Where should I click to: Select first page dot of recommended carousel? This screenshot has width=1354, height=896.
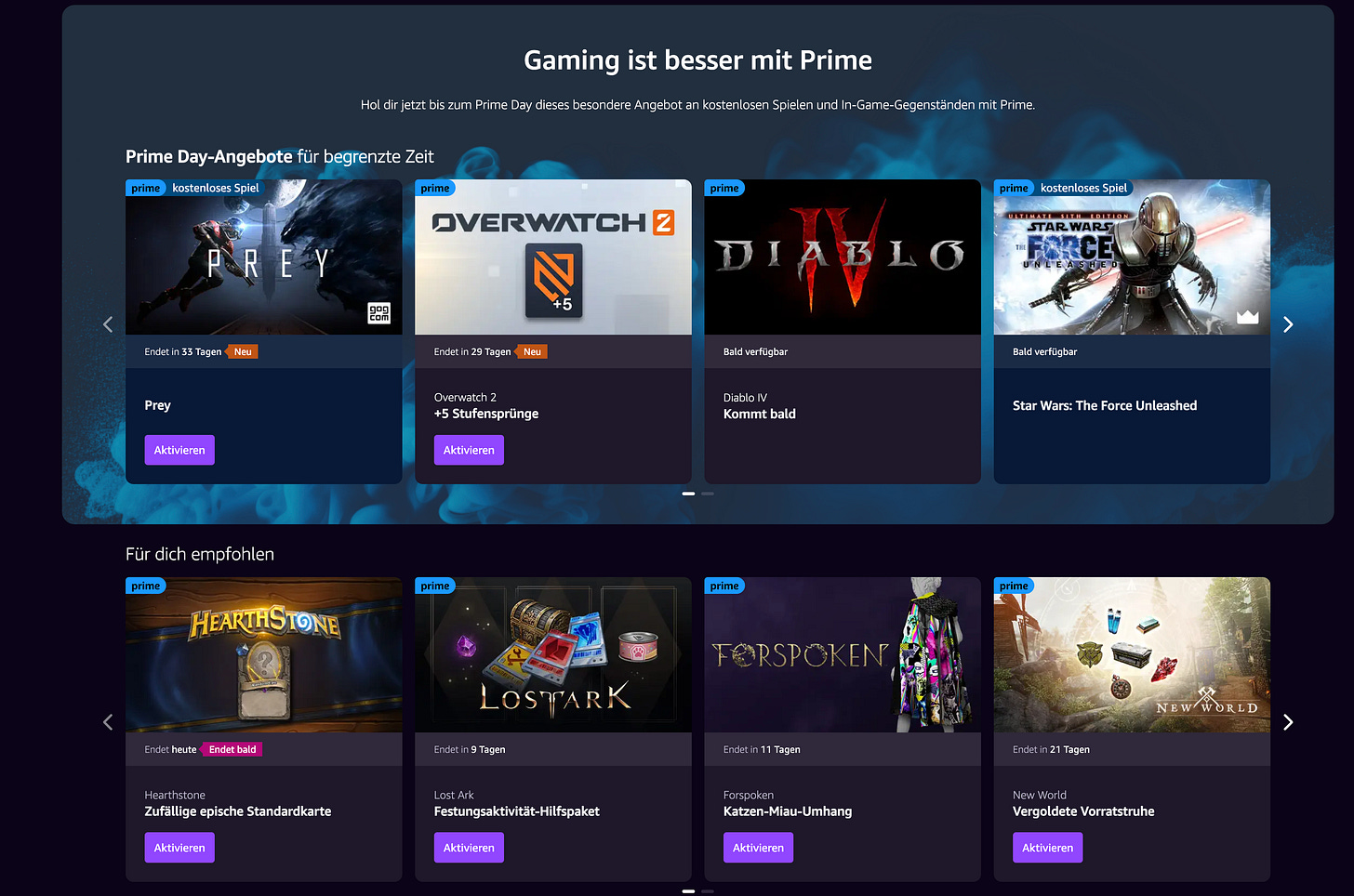689,891
